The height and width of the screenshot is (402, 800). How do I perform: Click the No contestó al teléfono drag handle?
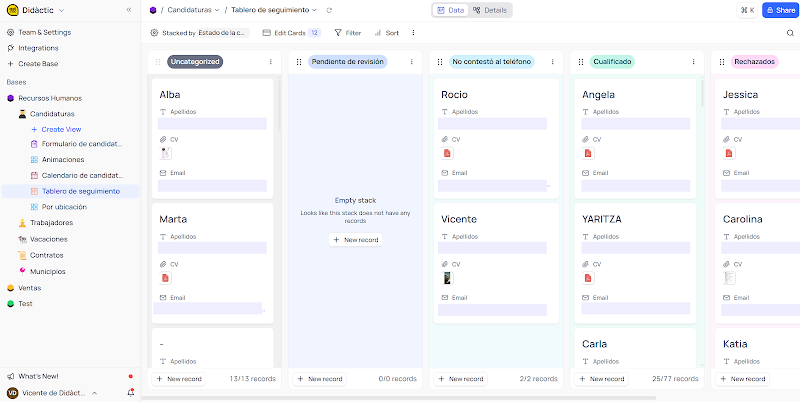(440, 62)
